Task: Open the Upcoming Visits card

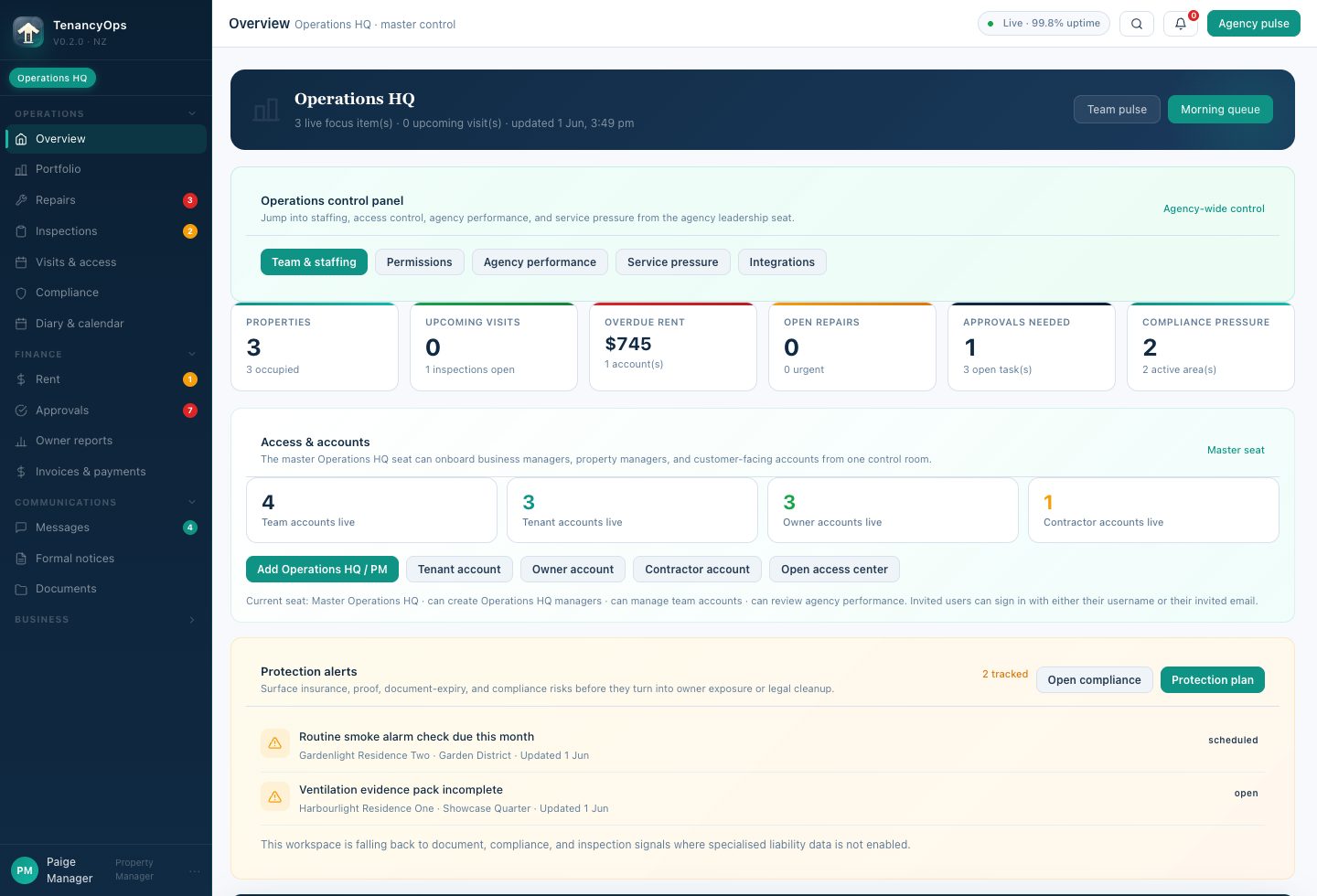Action: [494, 347]
